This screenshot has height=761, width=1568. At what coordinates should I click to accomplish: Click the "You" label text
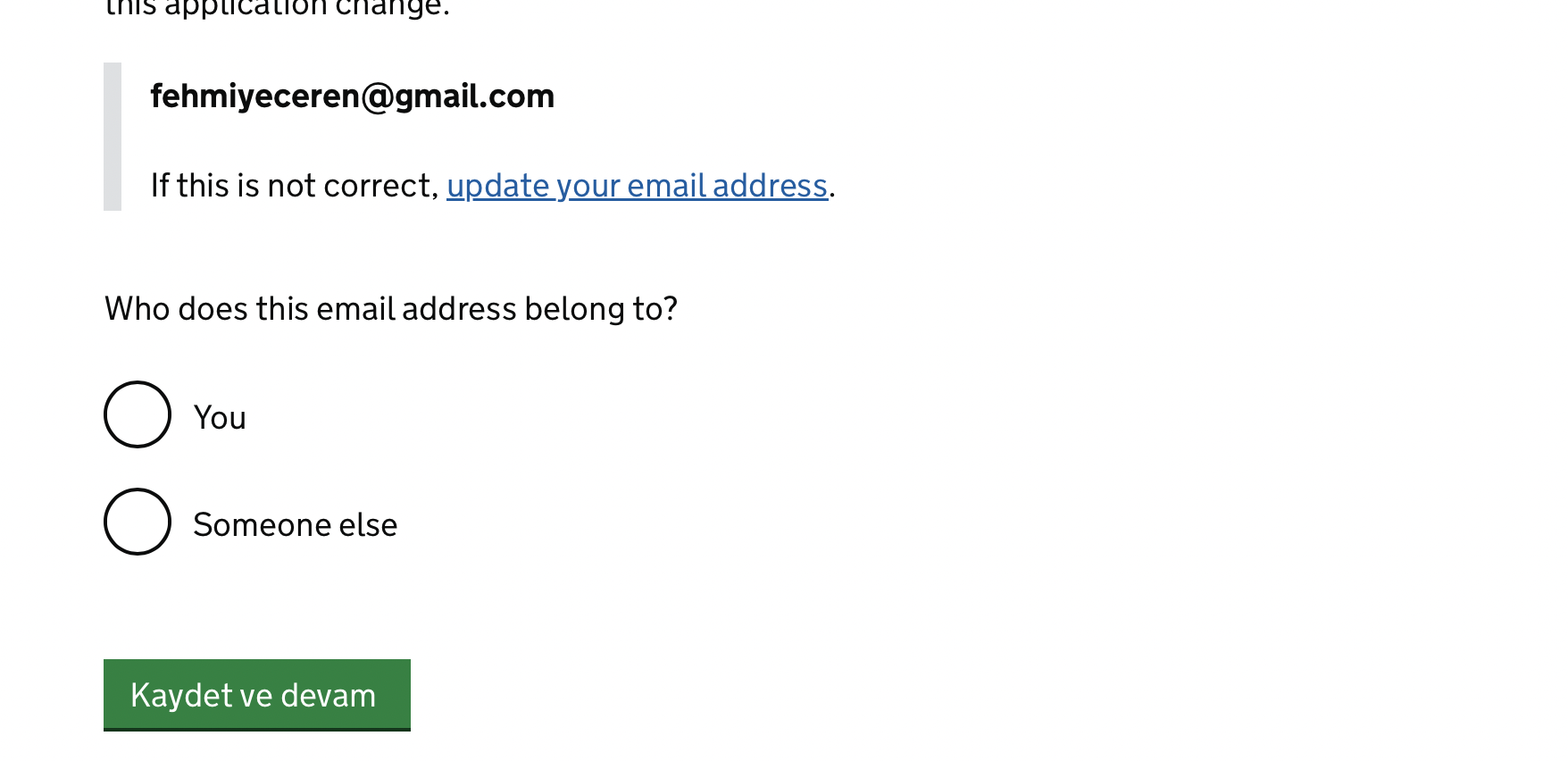pyautogui.click(x=220, y=417)
